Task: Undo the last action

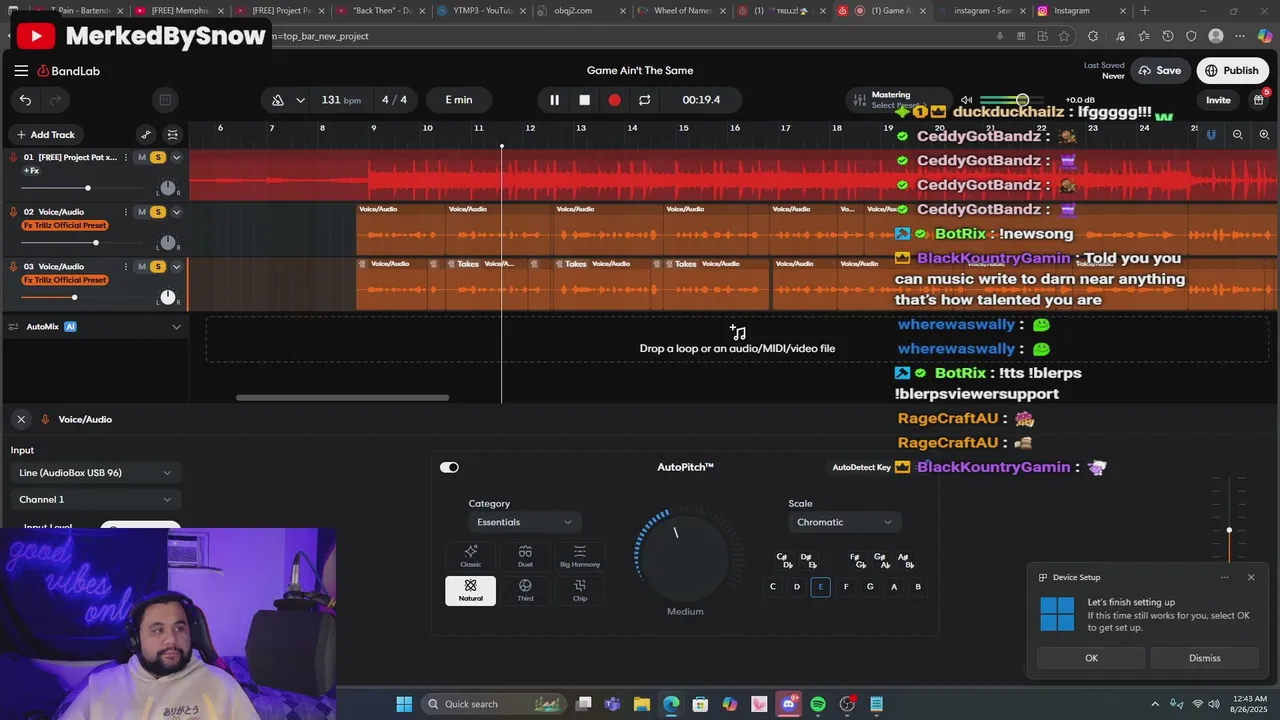Action: tap(25, 100)
